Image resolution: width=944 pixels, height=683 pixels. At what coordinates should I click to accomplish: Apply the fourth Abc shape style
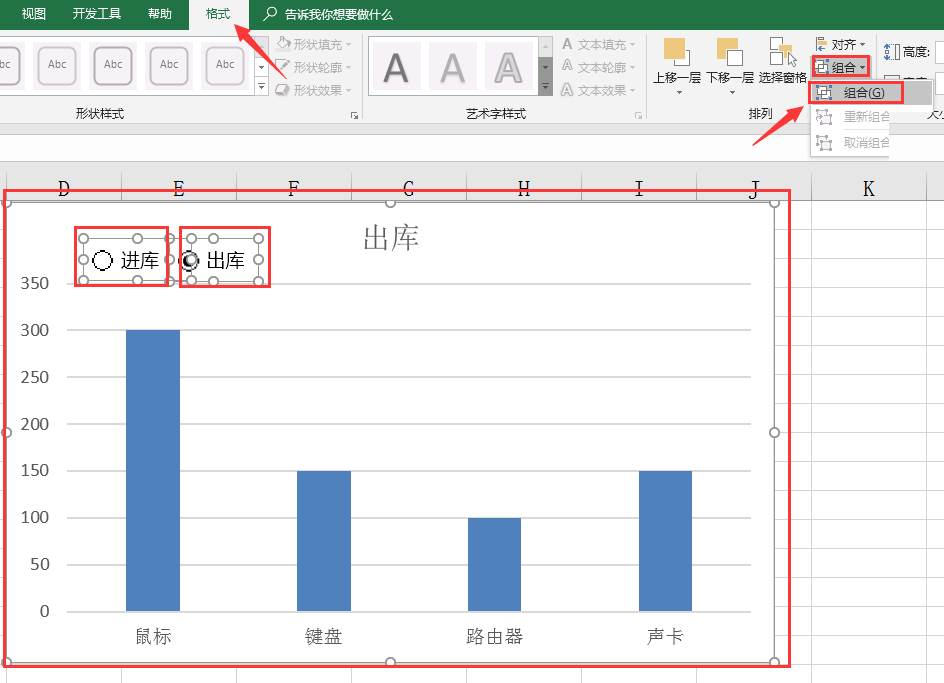(x=169, y=64)
